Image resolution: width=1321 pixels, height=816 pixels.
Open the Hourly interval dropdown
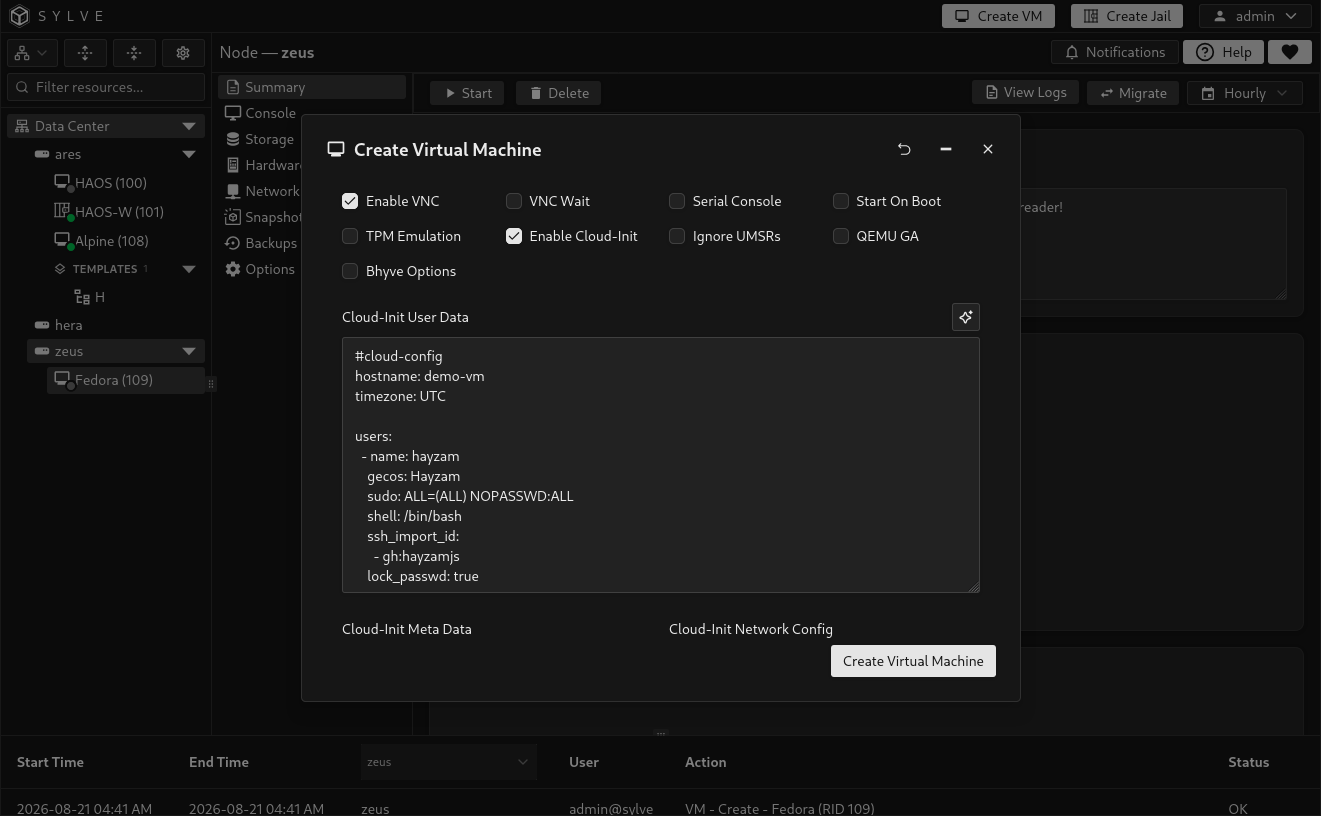tap(1244, 93)
